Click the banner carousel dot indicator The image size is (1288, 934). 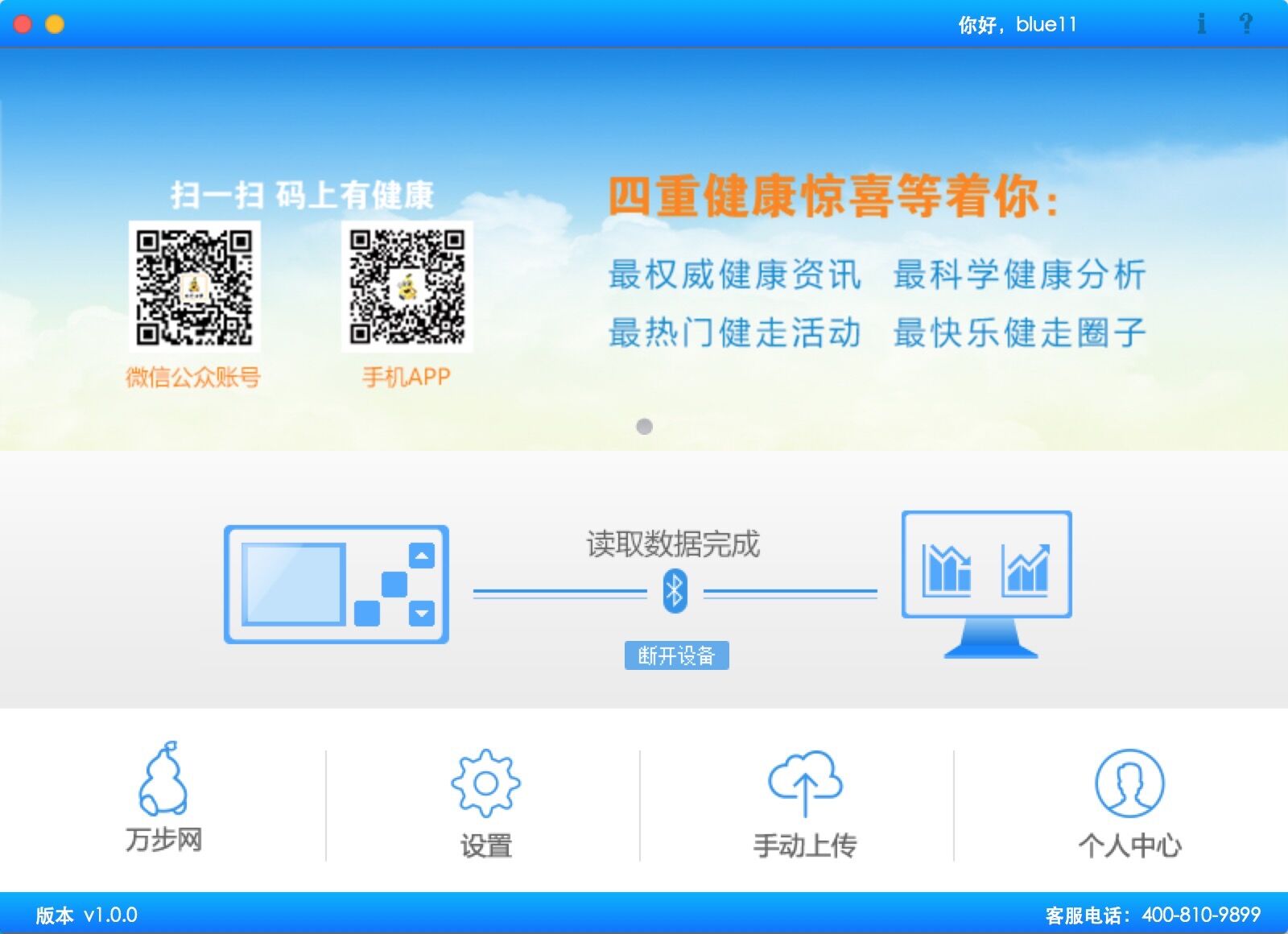[644, 426]
